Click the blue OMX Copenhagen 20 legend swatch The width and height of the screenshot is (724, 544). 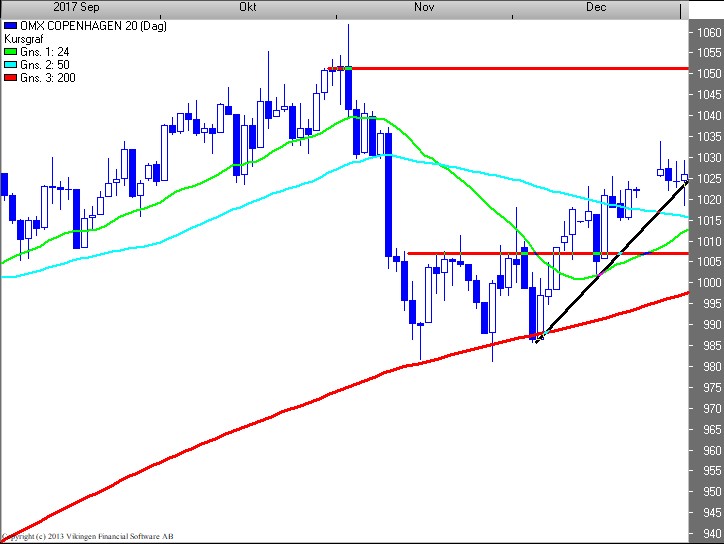click(10, 25)
